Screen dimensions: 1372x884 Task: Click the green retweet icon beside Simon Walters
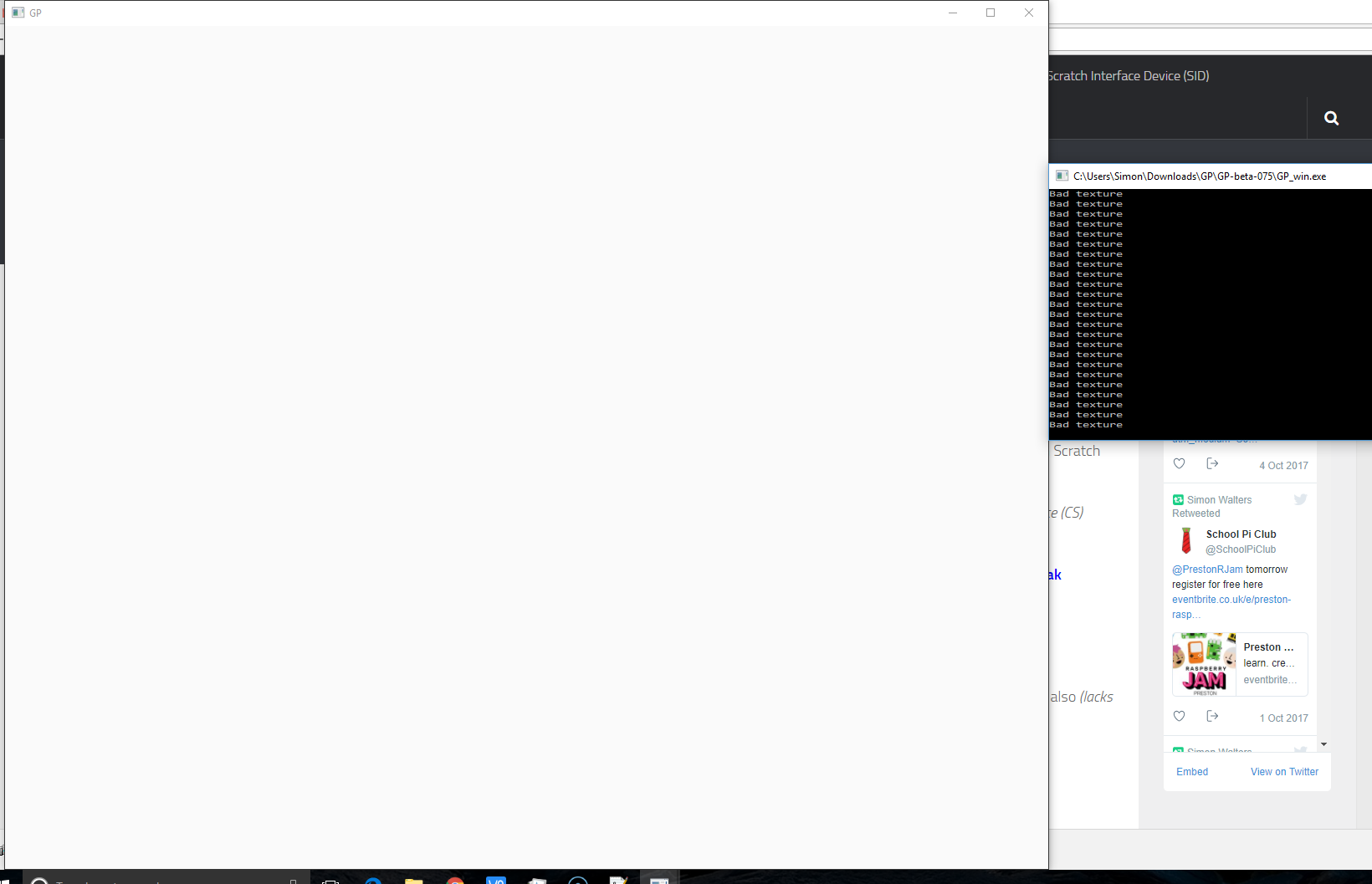coord(1178,499)
